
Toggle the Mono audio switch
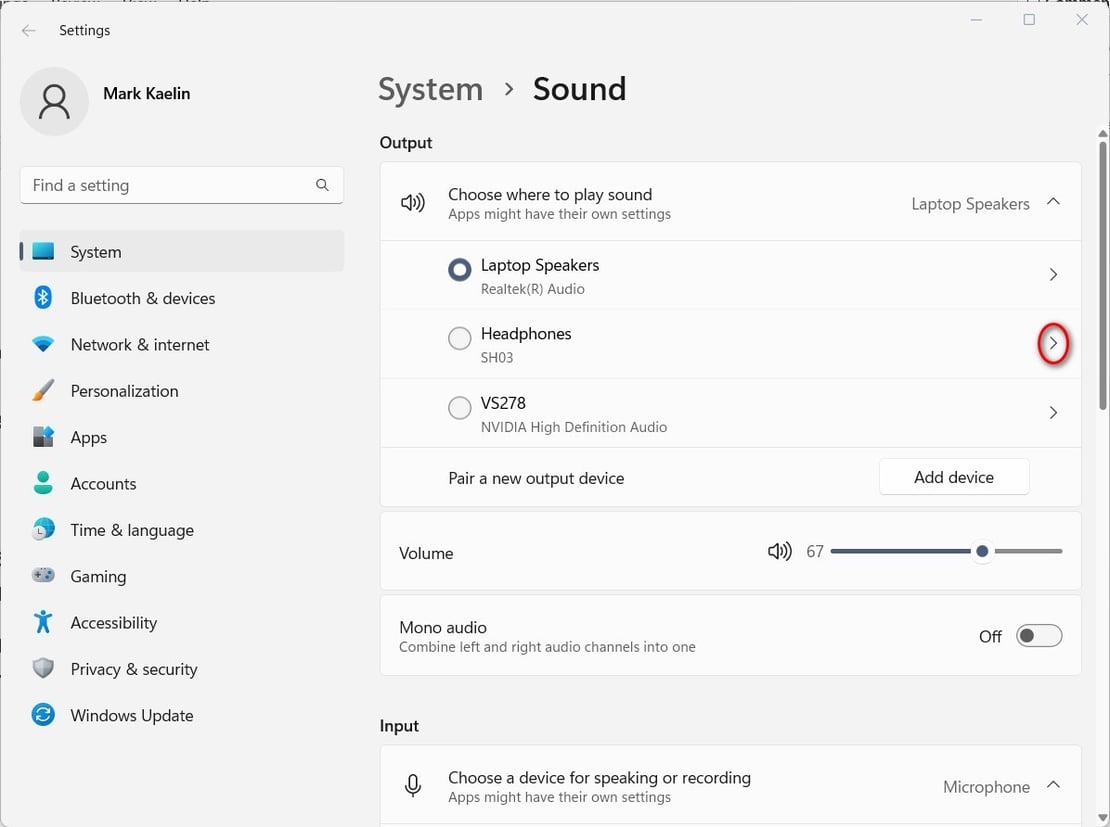pos(1039,635)
